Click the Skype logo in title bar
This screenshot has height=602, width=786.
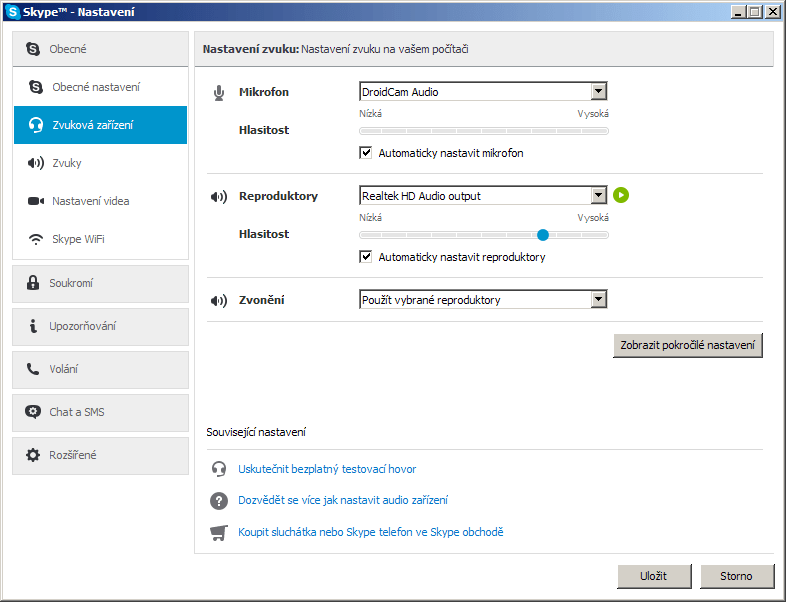(x=12, y=12)
